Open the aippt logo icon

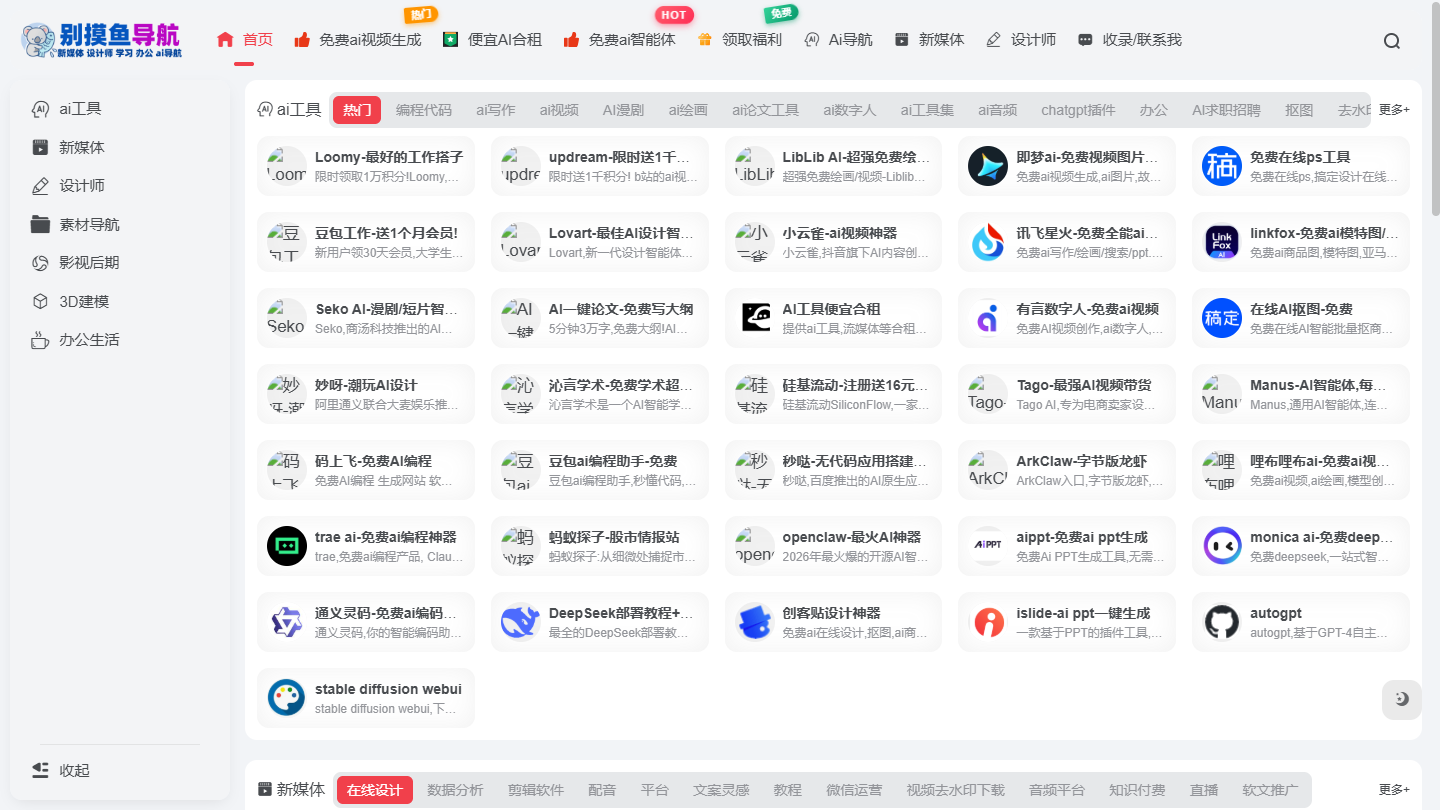tap(988, 546)
